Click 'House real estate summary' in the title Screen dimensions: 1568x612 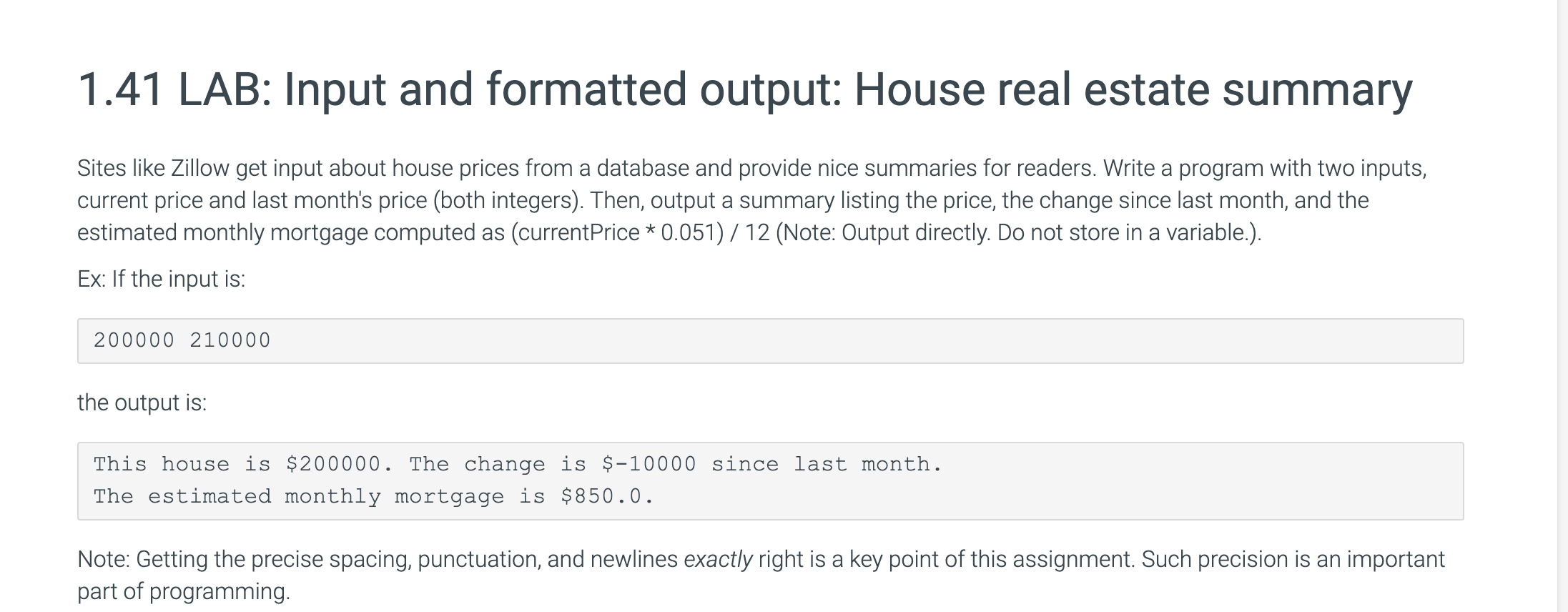(x=1133, y=90)
